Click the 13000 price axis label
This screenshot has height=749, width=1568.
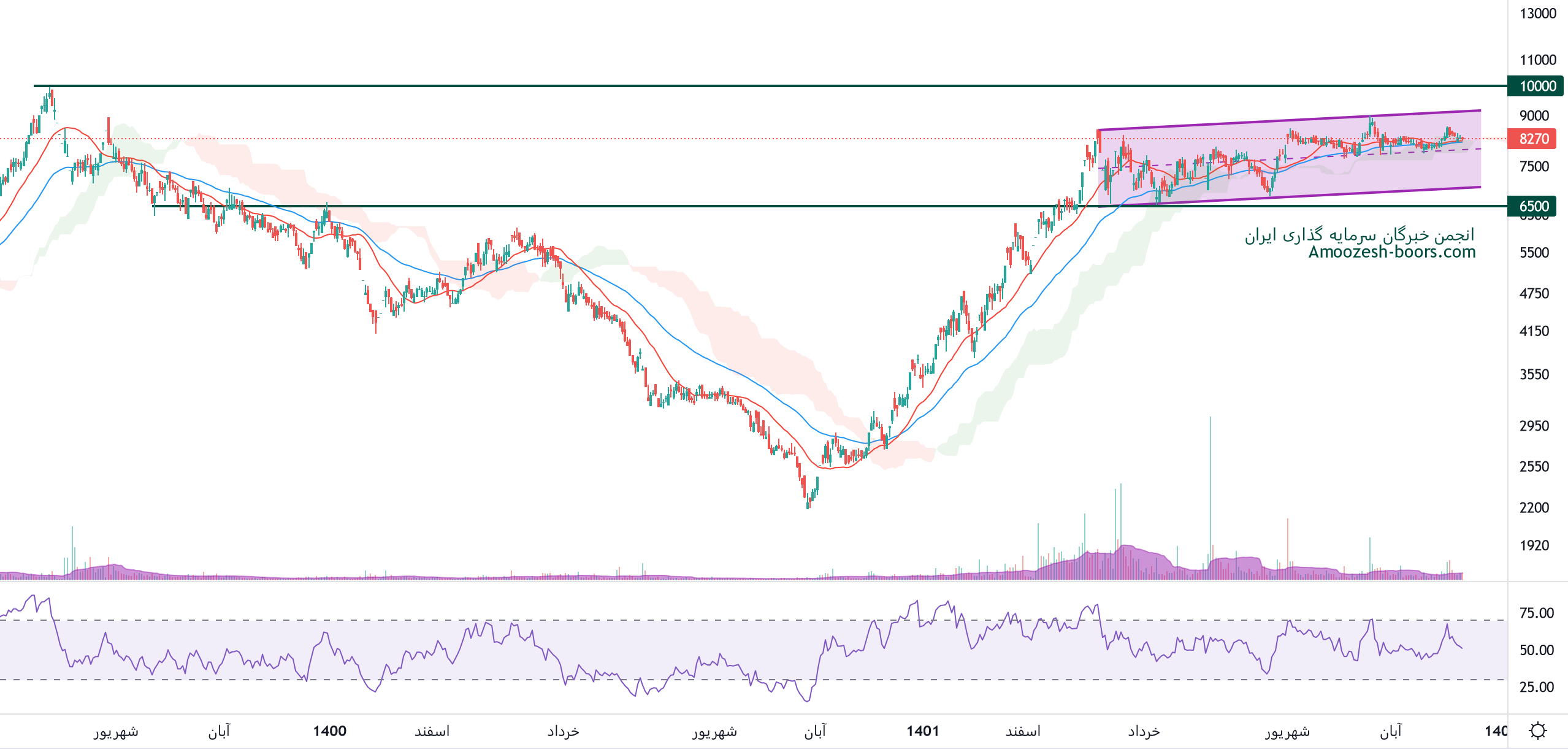(1537, 13)
